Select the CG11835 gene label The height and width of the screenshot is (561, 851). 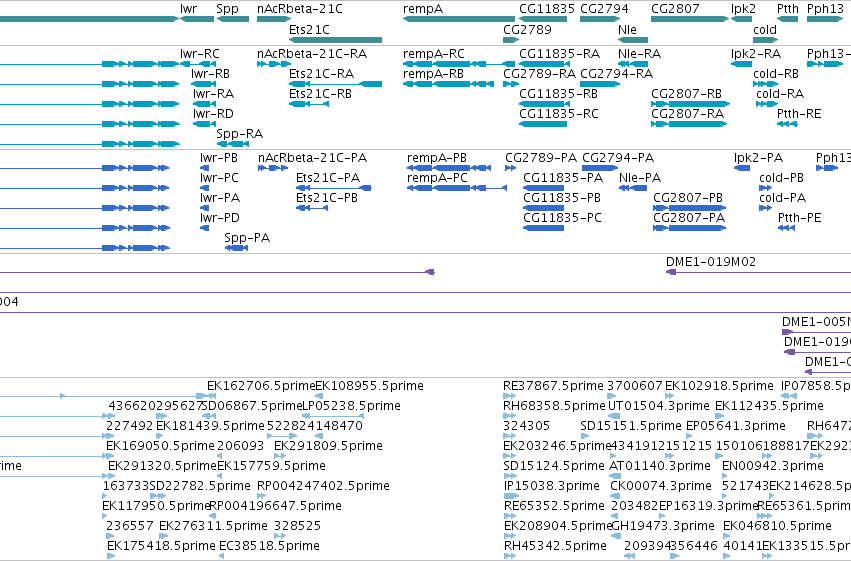pyautogui.click(x=547, y=9)
